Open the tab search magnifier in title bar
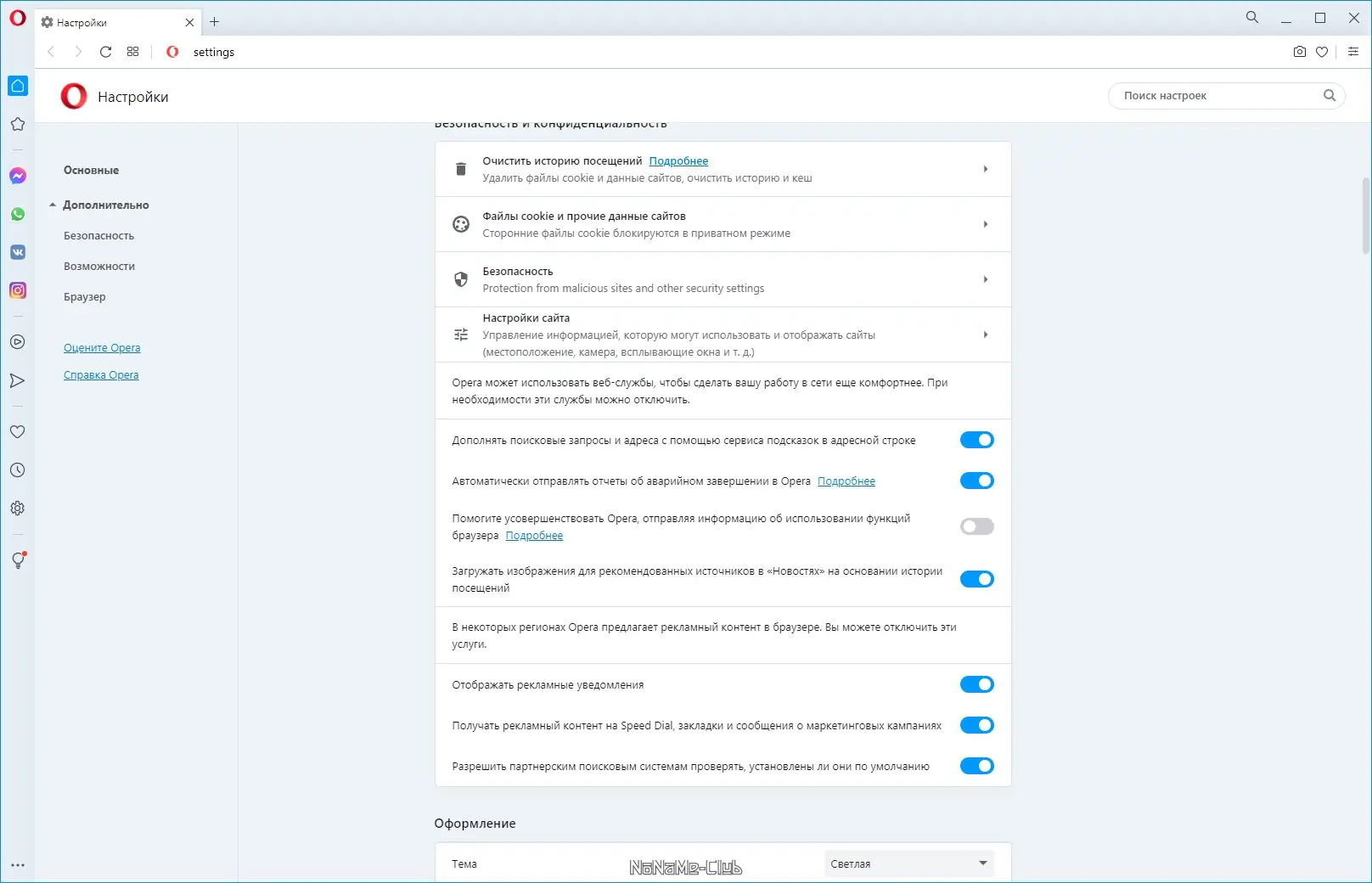Image resolution: width=1372 pixels, height=883 pixels. click(x=1252, y=17)
